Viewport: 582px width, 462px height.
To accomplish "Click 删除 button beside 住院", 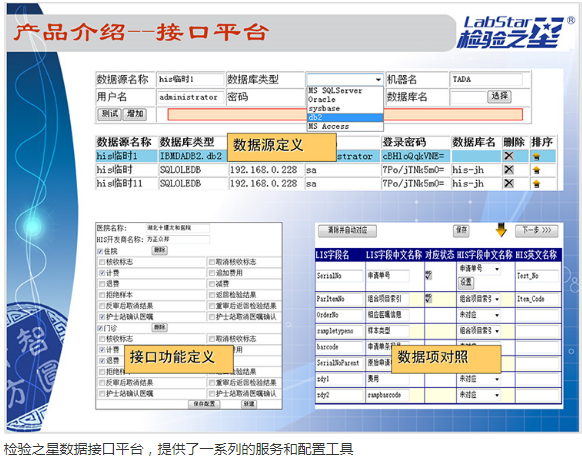I will click(160, 250).
